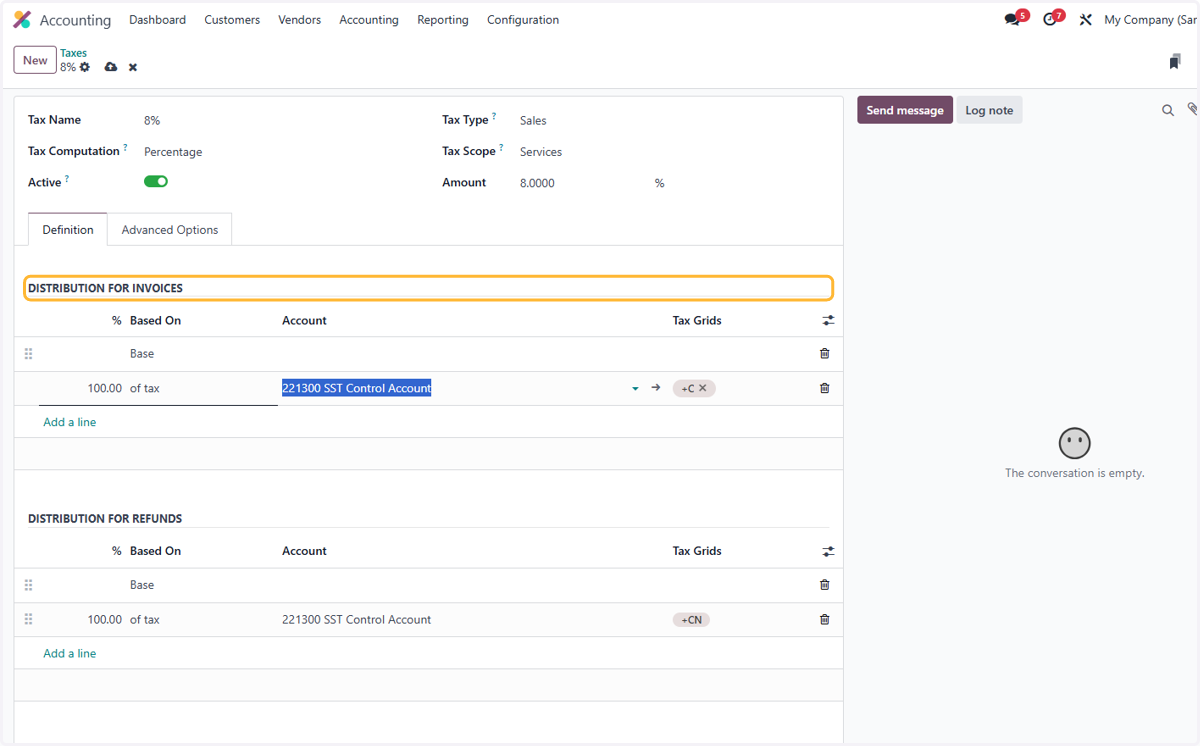
Task: Open the Configuration menu
Action: [x=523, y=20]
